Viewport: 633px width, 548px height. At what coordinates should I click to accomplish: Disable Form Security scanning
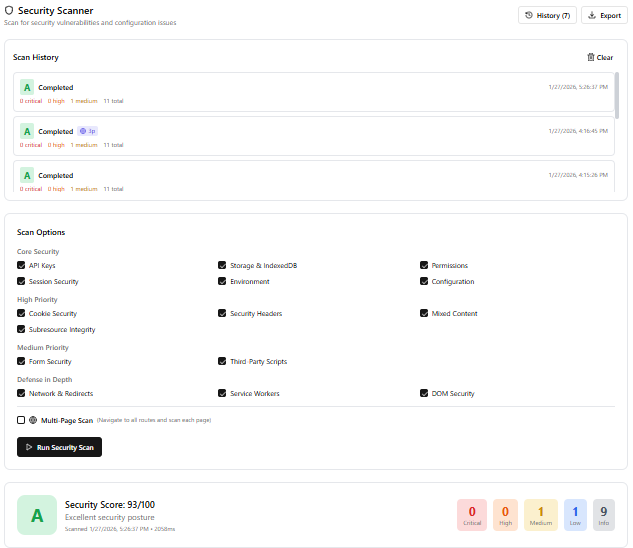tap(21, 361)
